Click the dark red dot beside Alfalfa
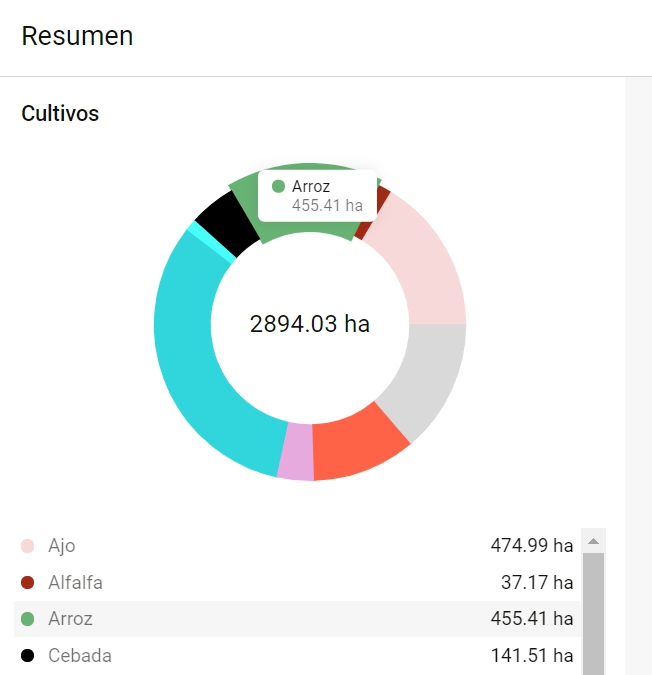This screenshot has width=652, height=675. pyautogui.click(x=28, y=583)
